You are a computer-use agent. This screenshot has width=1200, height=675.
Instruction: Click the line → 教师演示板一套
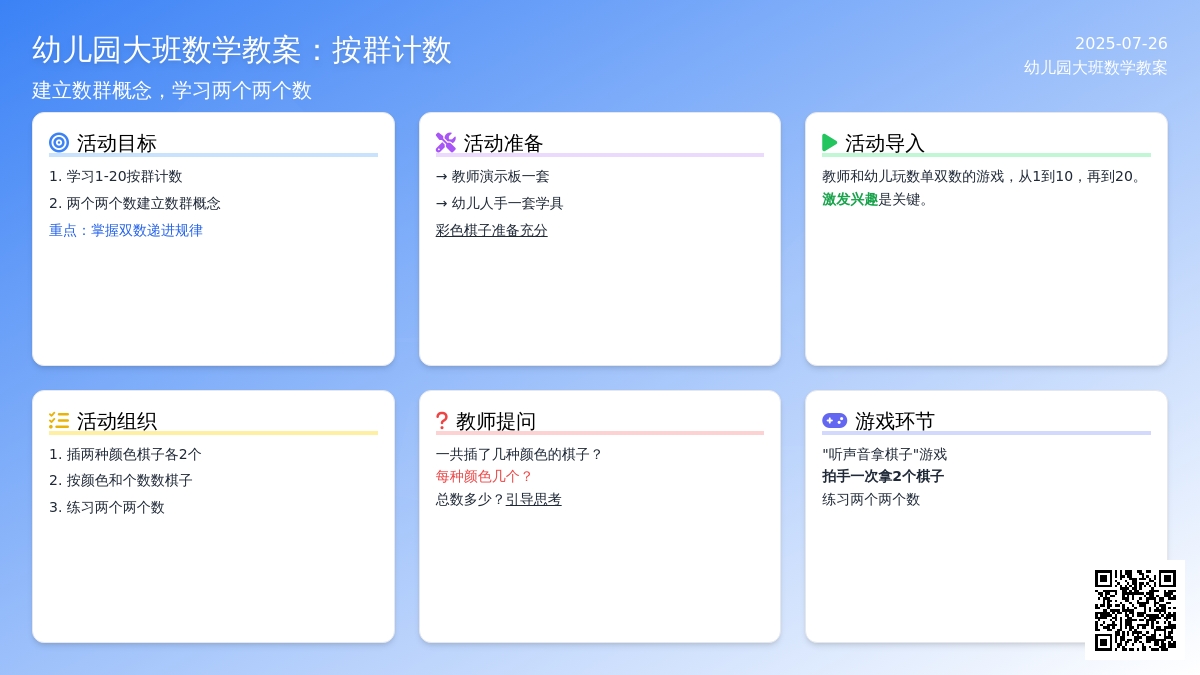493,176
